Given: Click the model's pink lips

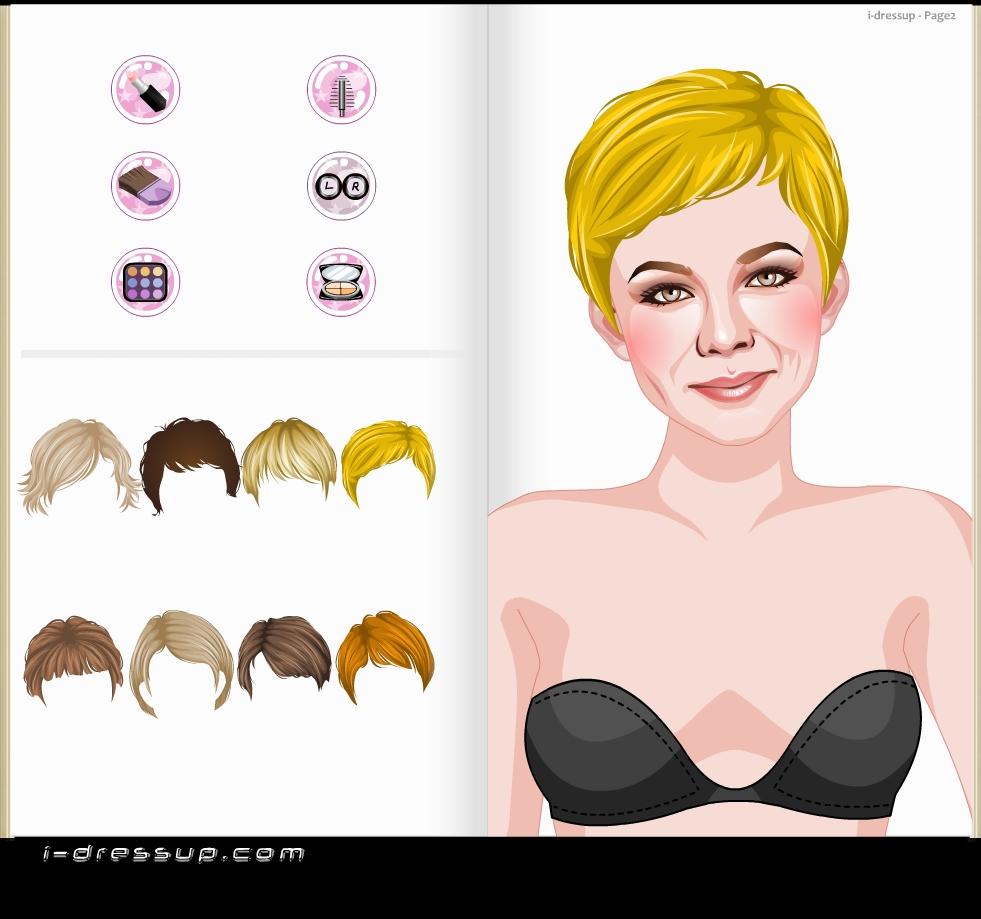Looking at the screenshot, I should (730, 386).
